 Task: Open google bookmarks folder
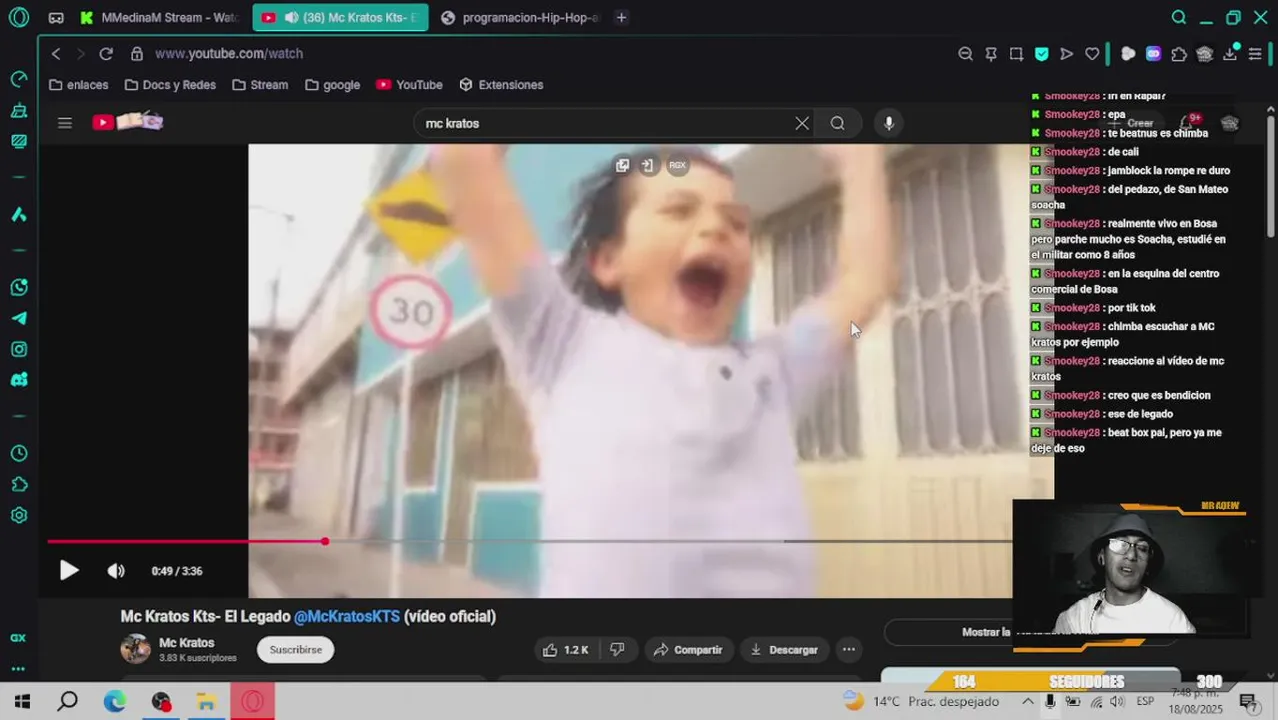(332, 85)
